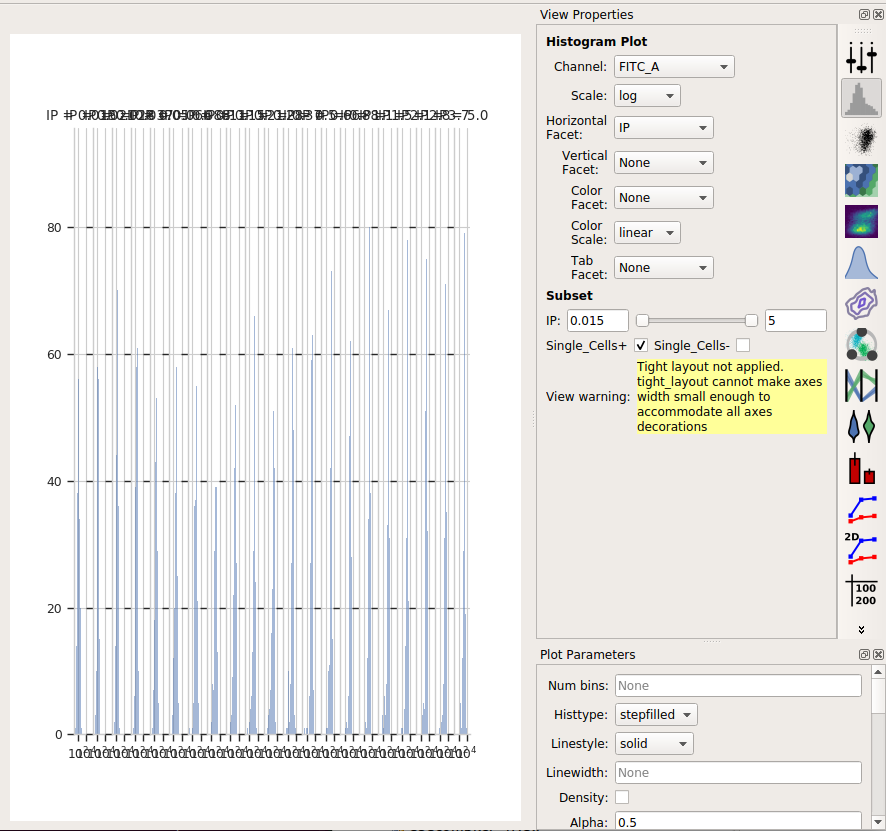
Task: Choose the red bar chart icon
Action: tap(861, 468)
